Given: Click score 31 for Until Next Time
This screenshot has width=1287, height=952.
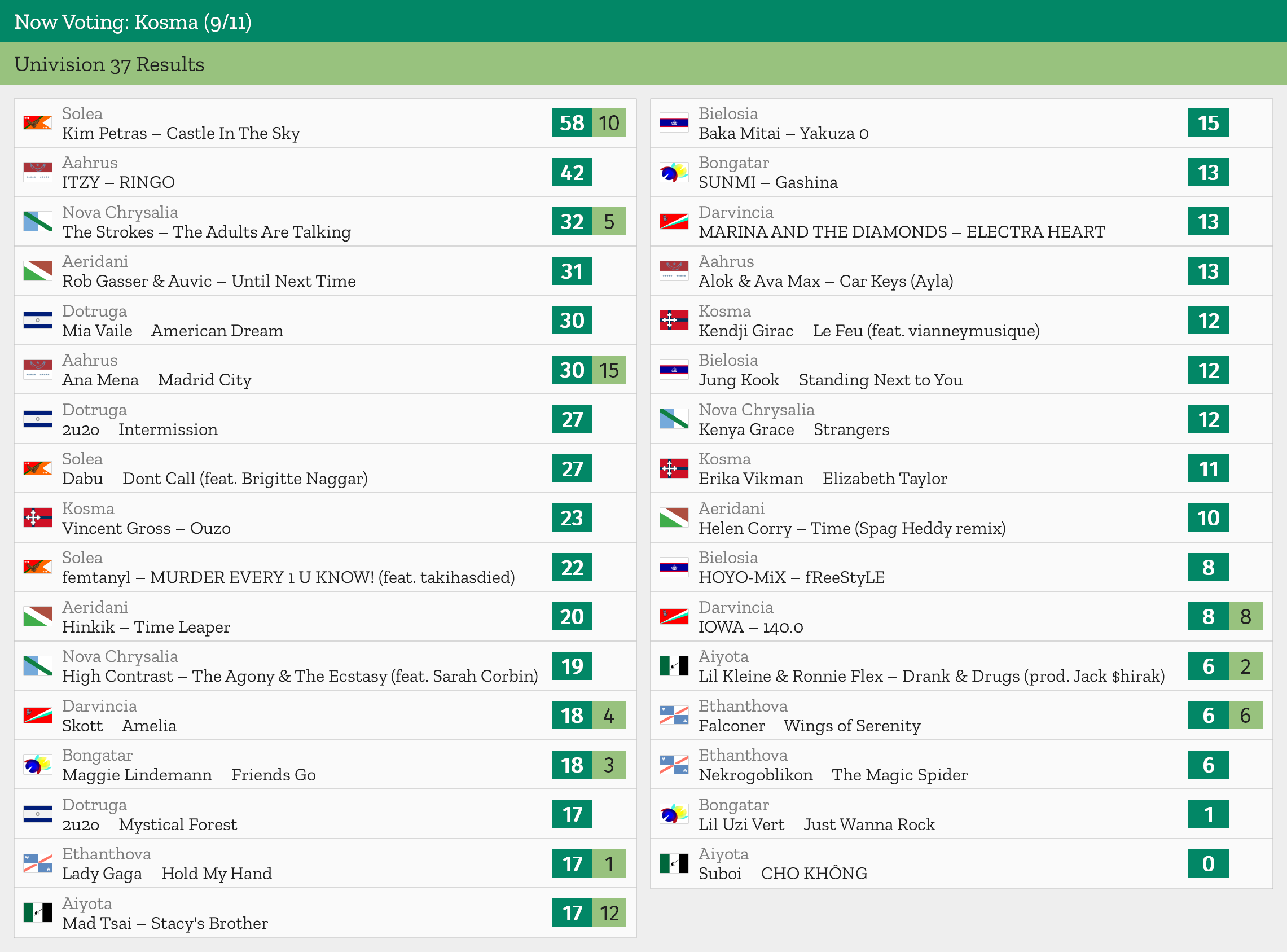Looking at the screenshot, I should click(572, 271).
